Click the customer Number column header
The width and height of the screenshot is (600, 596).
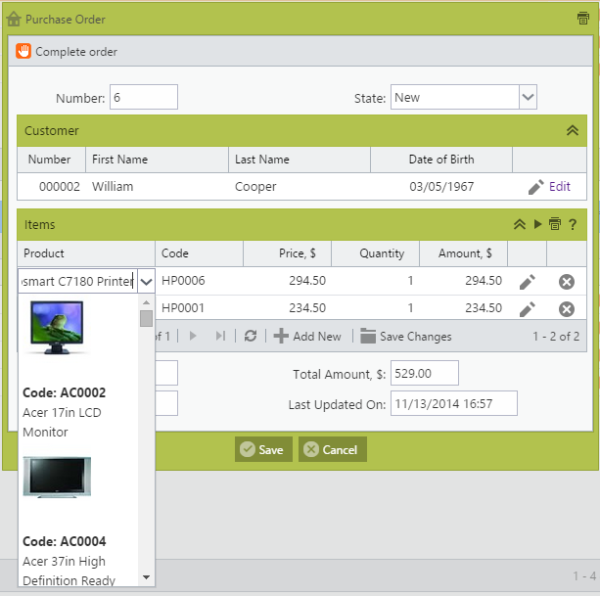[49, 159]
